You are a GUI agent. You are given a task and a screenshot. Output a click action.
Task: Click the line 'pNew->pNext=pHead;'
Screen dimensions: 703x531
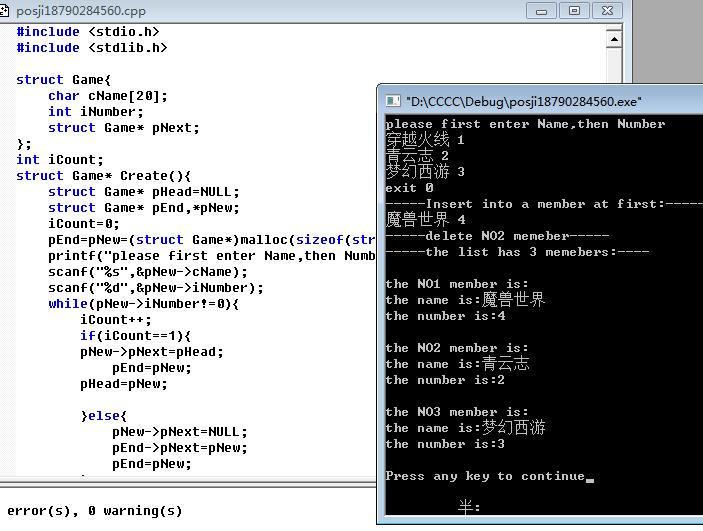(x=152, y=352)
